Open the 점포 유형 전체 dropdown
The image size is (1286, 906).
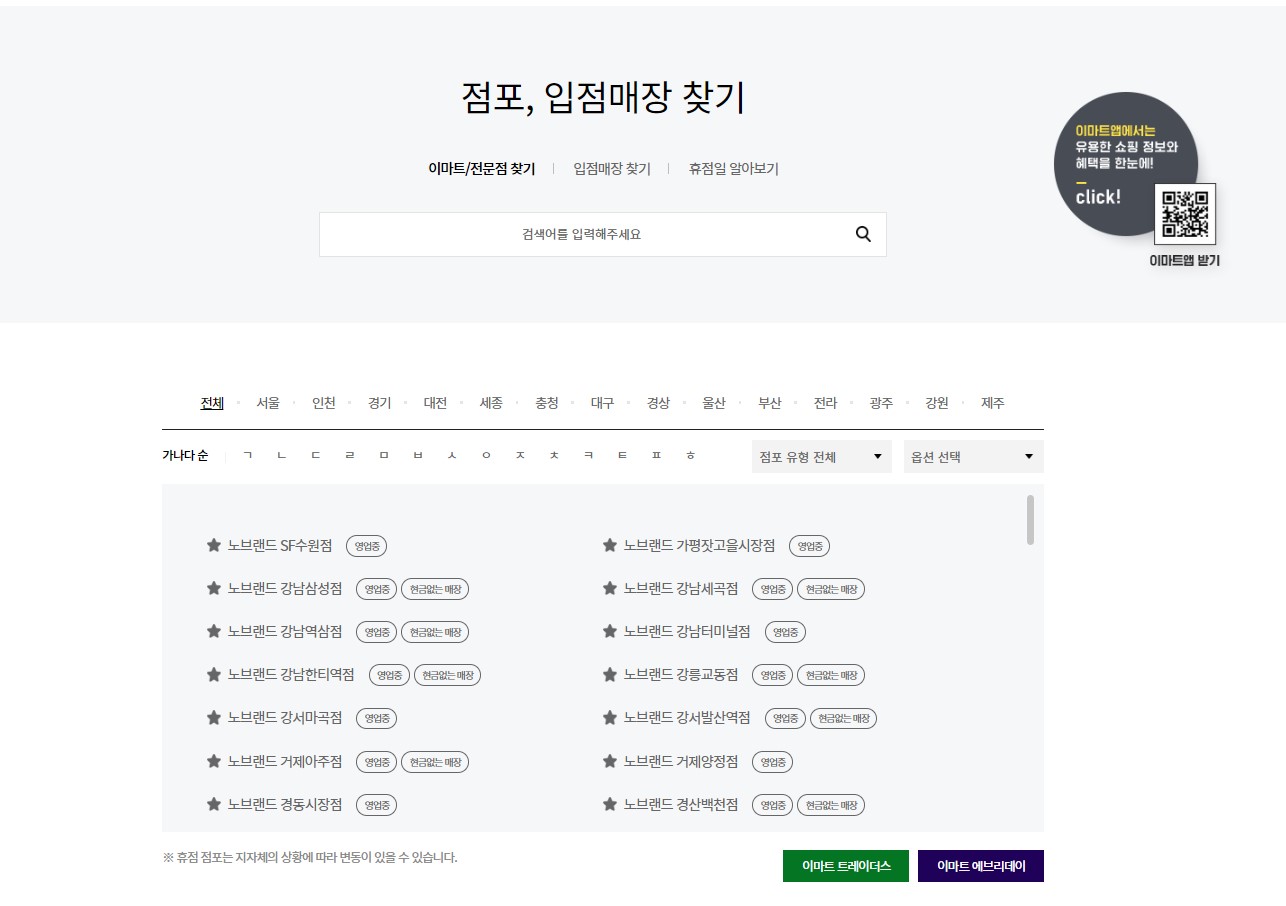coord(821,457)
